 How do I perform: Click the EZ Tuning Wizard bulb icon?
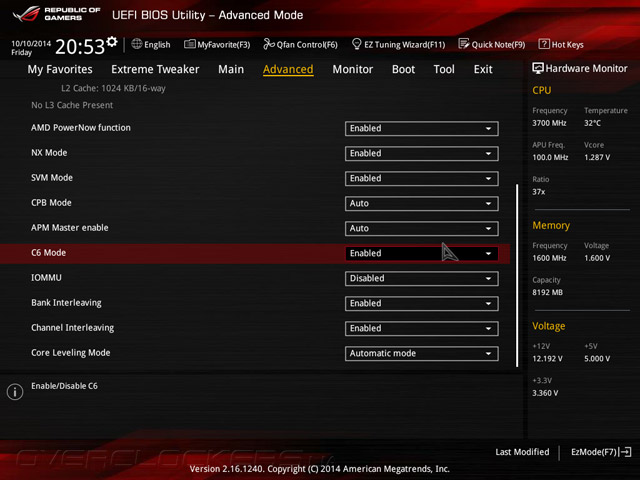pyautogui.click(x=356, y=44)
